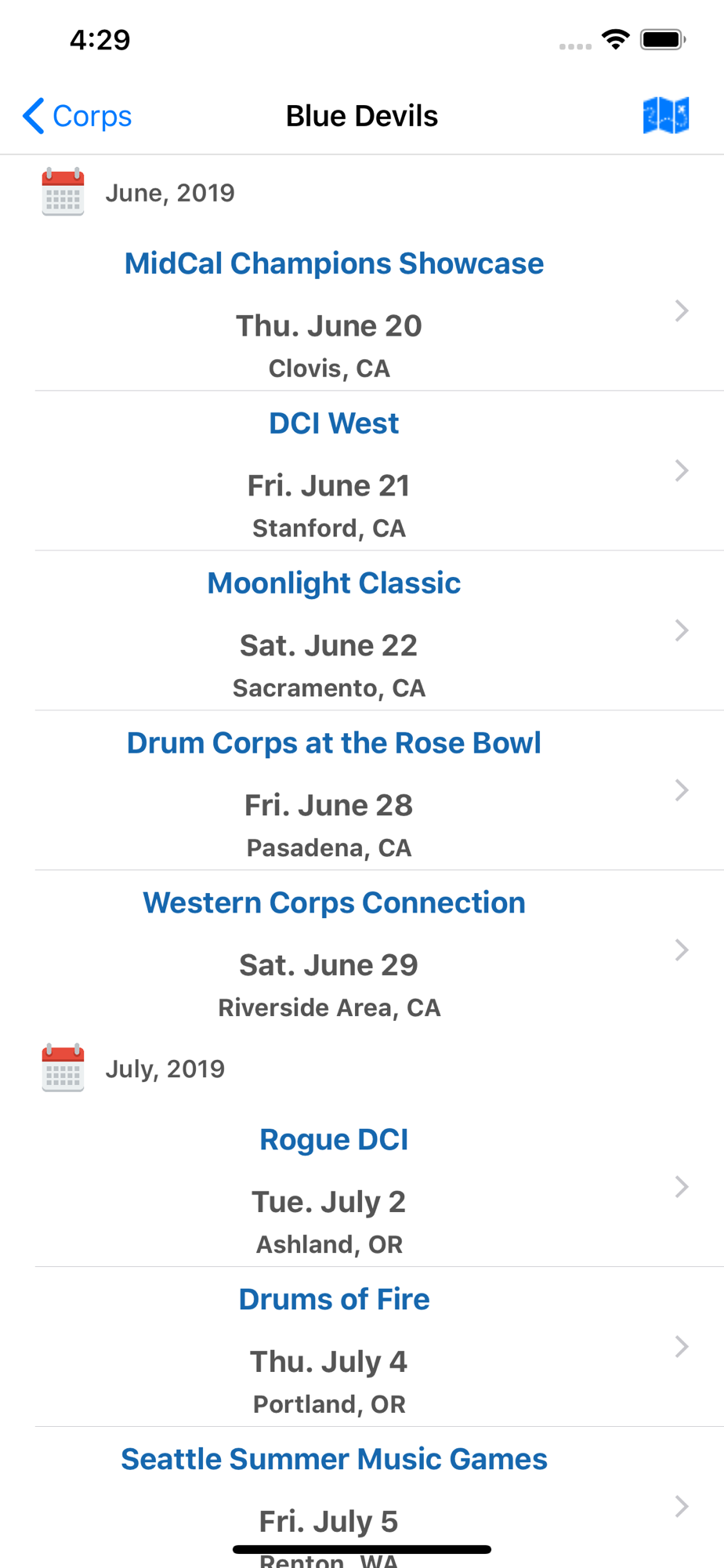
Task: Tap Stanford, CA location text
Action: pyautogui.click(x=329, y=528)
